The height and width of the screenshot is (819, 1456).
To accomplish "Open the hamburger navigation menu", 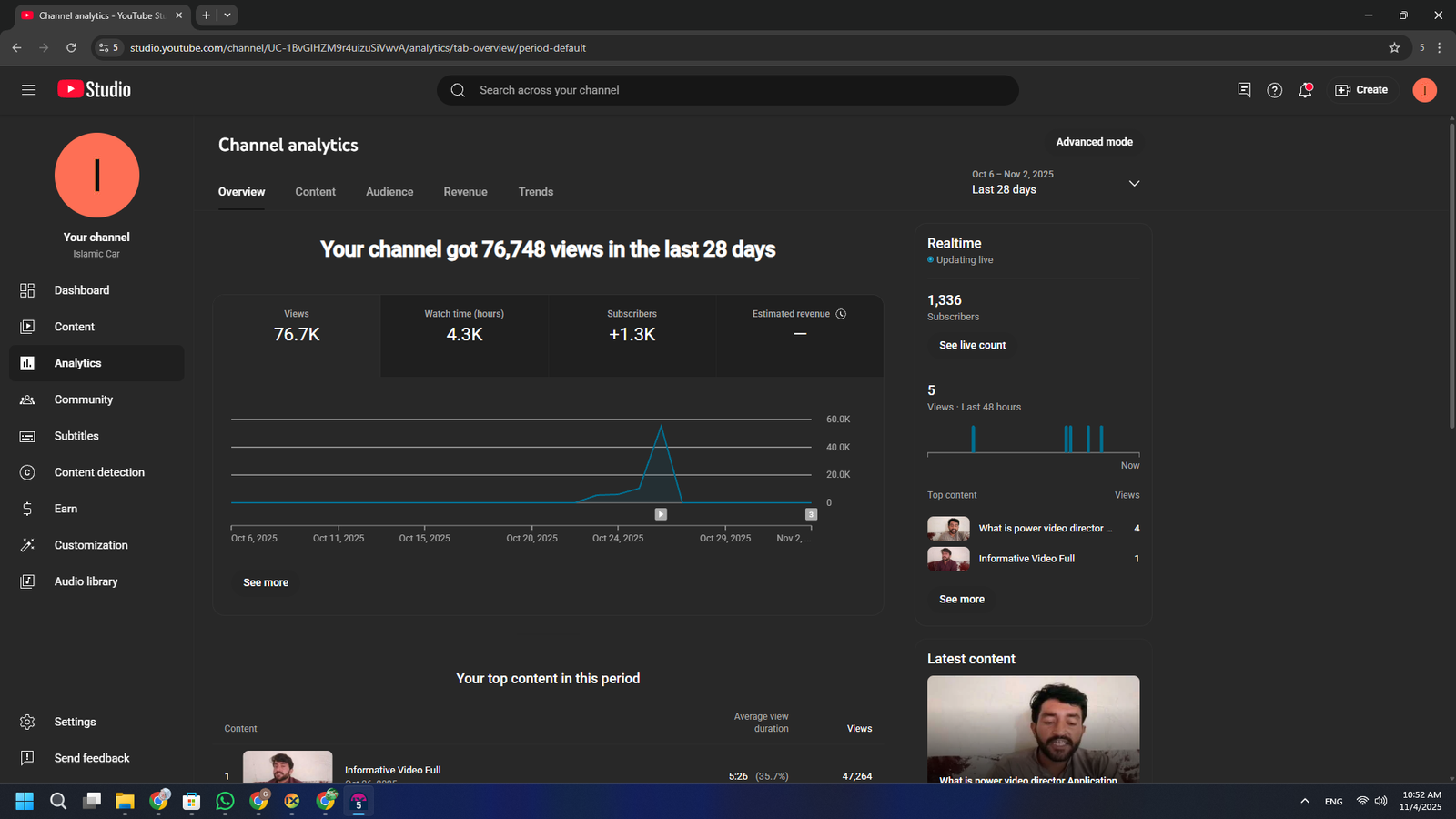I will click(x=28, y=89).
